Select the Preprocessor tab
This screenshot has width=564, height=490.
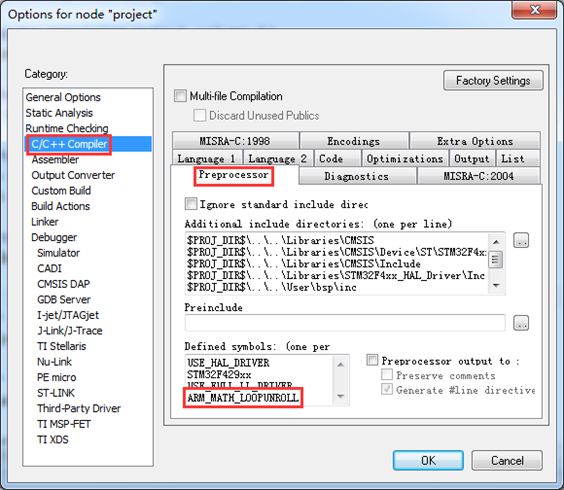tap(234, 175)
